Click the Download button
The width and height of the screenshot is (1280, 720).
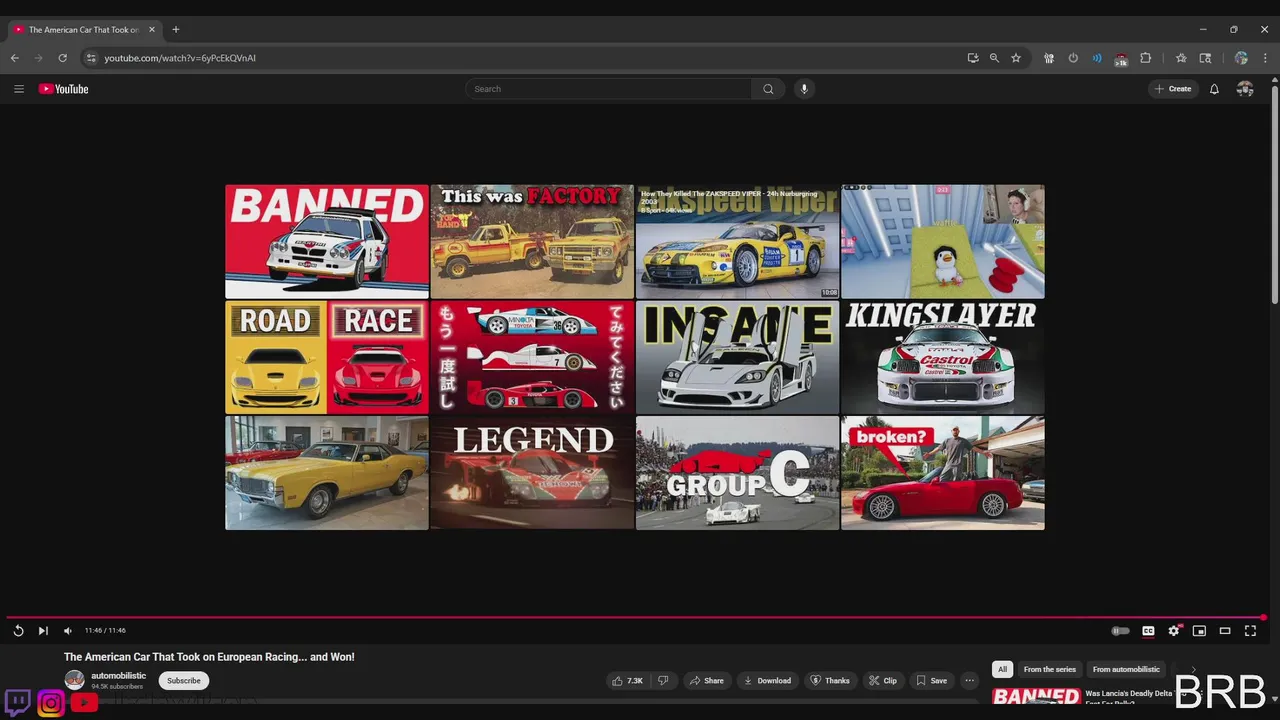pos(768,681)
